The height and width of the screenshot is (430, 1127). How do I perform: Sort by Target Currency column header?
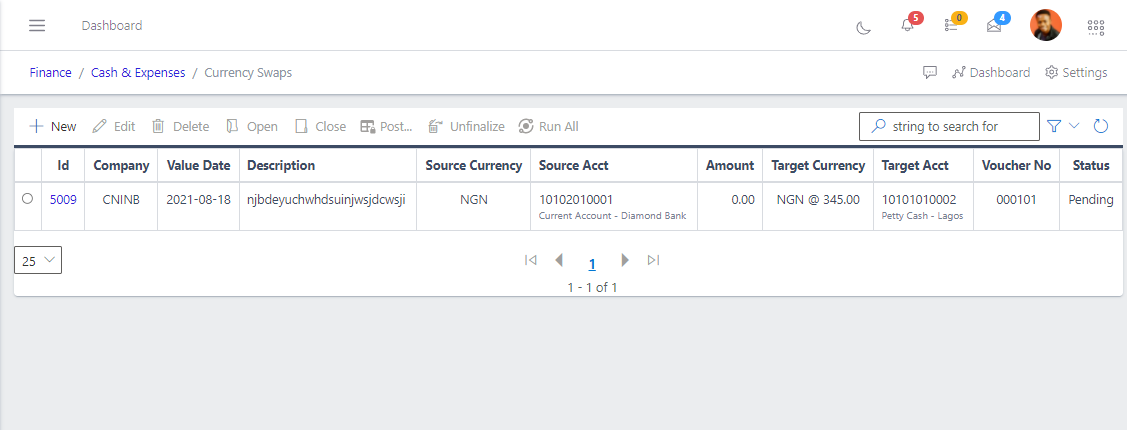click(x=818, y=165)
